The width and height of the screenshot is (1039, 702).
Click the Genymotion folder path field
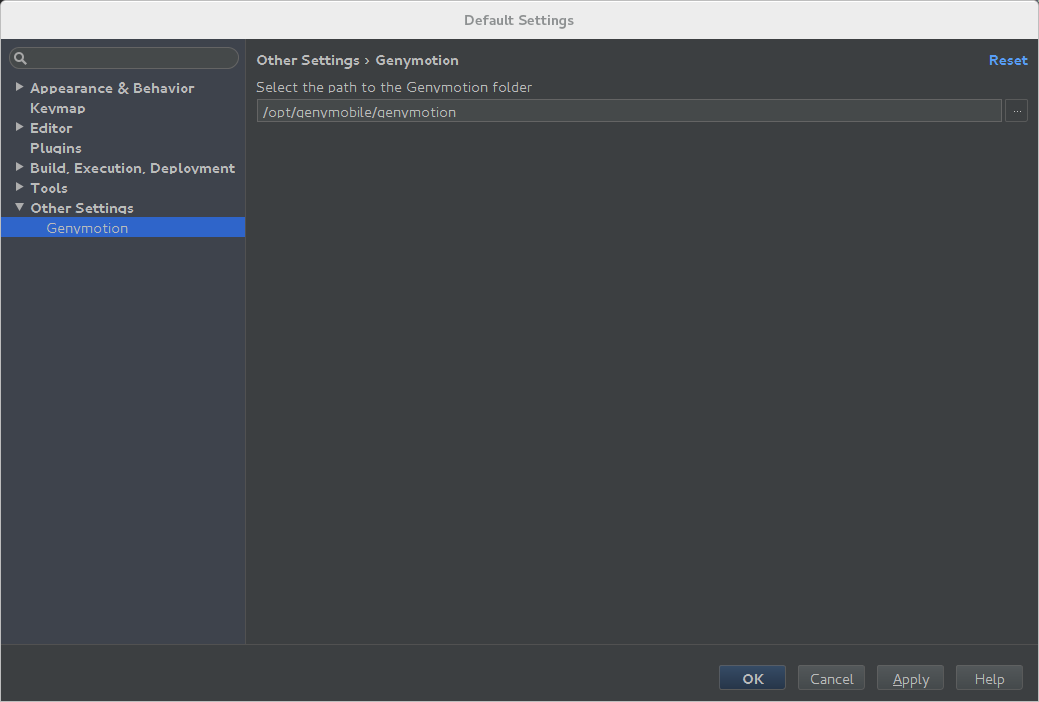tap(629, 111)
